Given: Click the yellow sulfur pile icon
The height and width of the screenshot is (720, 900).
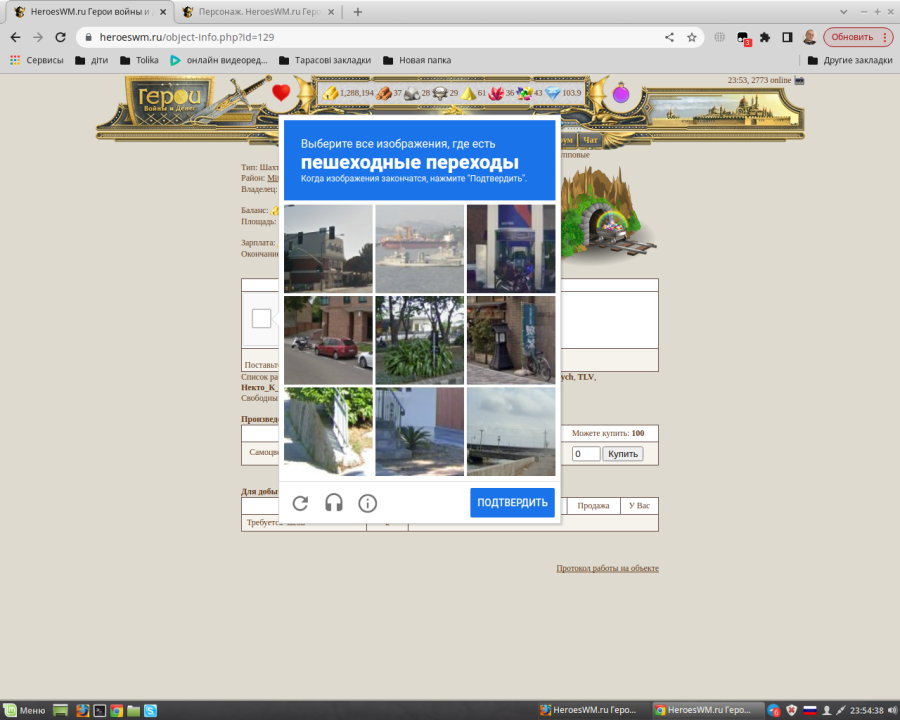Looking at the screenshot, I should (468, 93).
